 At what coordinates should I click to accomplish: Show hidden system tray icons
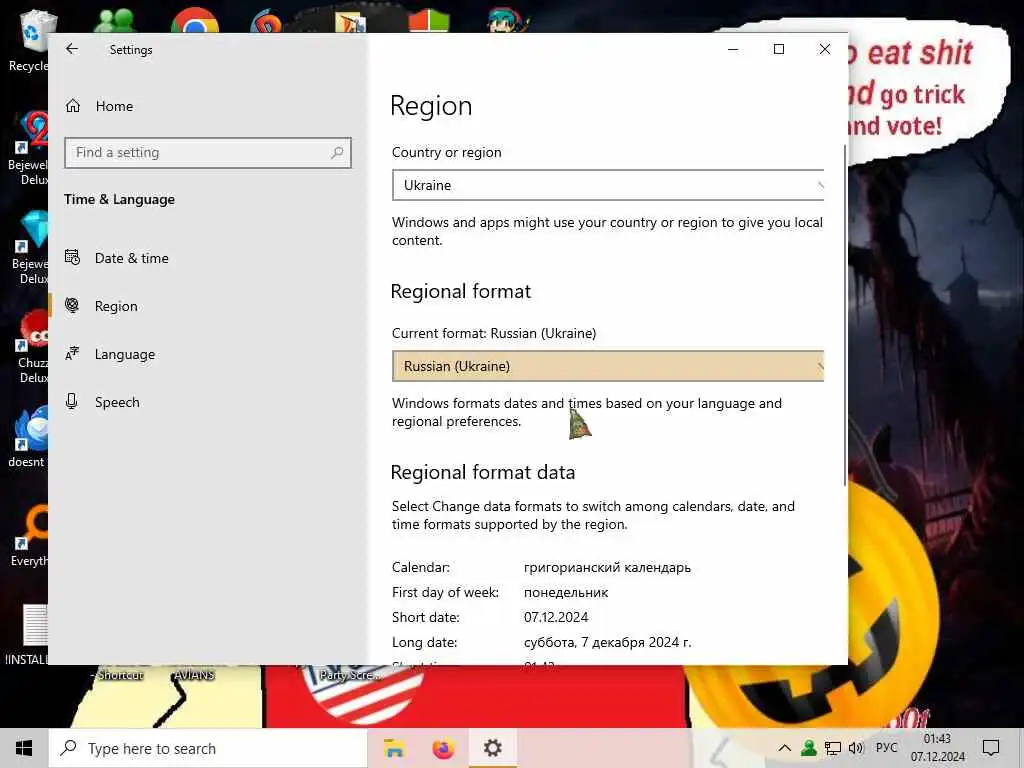785,748
